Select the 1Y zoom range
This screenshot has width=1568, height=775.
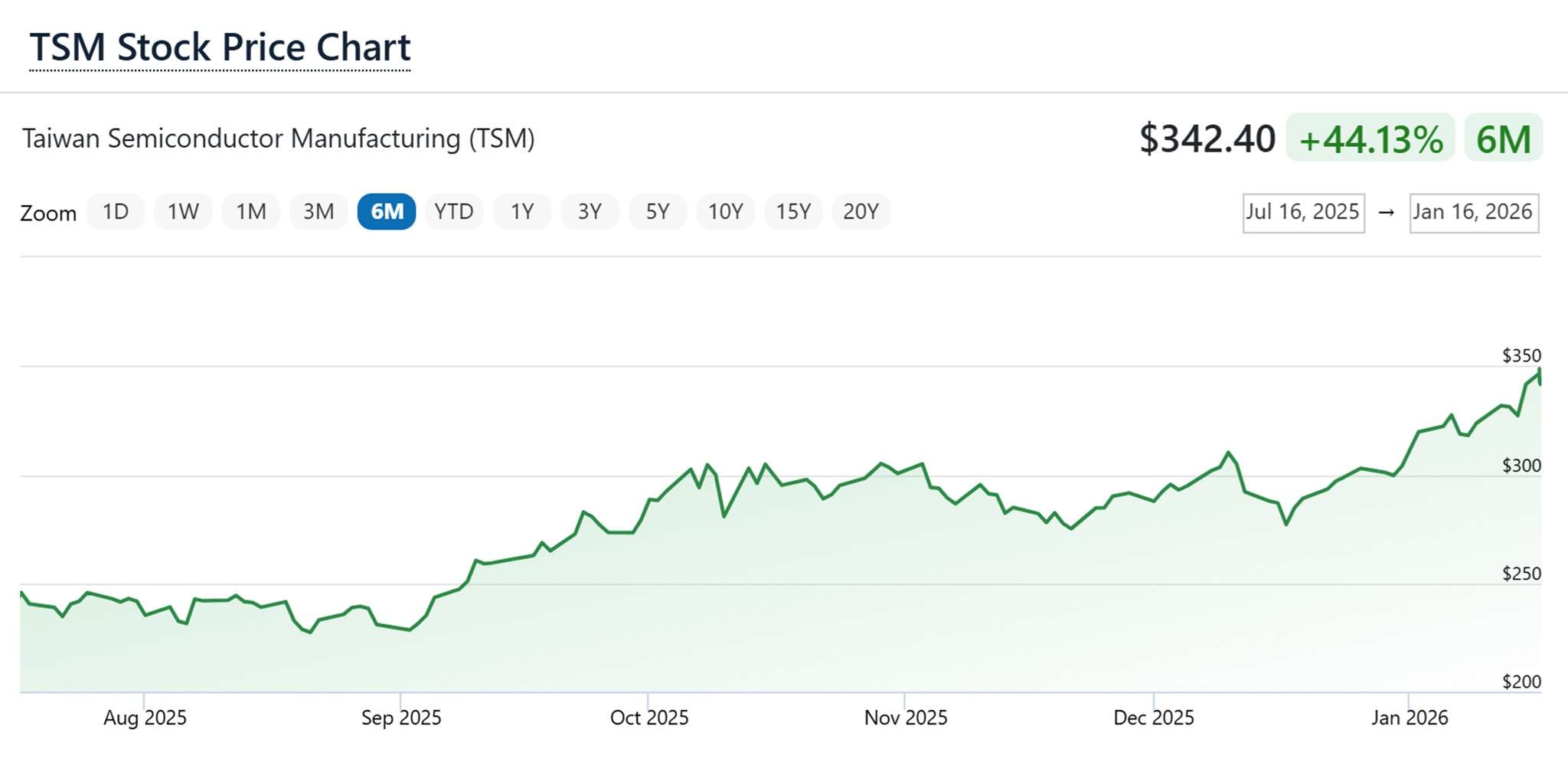[522, 212]
